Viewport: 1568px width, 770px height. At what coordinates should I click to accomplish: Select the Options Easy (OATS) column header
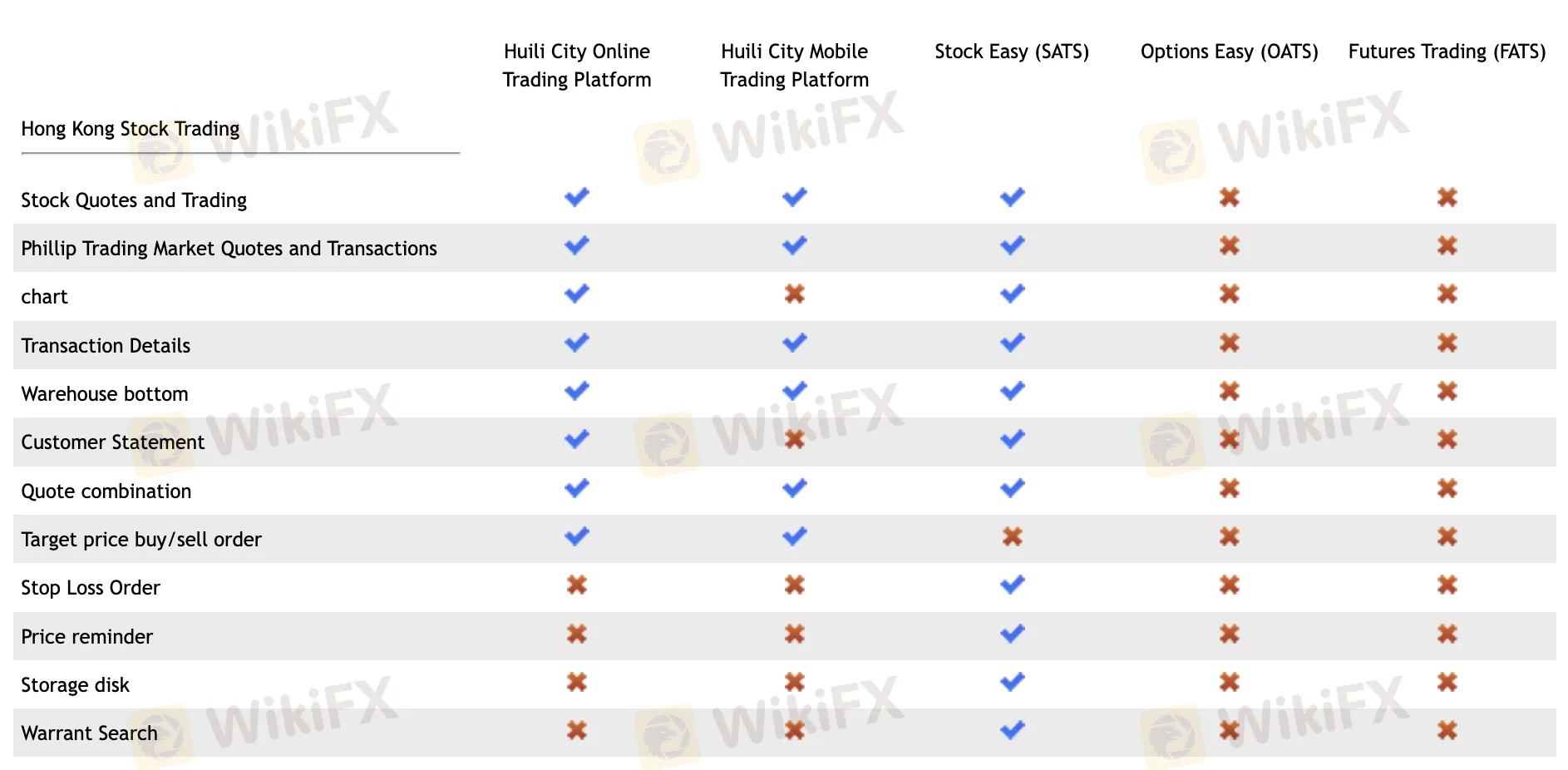coord(1229,52)
